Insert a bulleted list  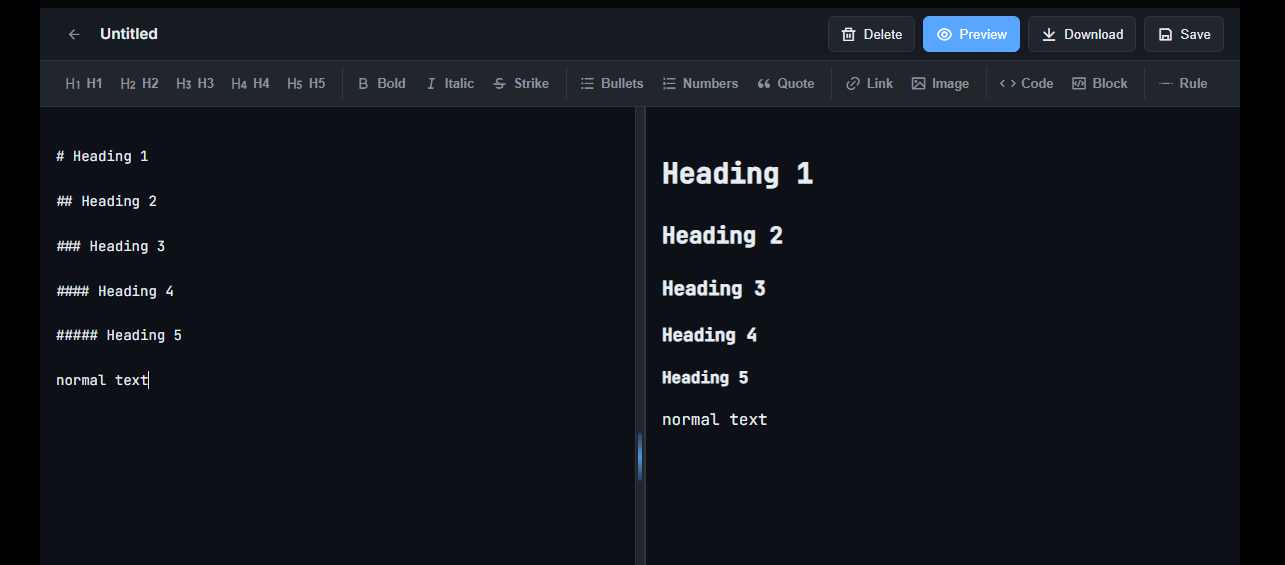612,84
